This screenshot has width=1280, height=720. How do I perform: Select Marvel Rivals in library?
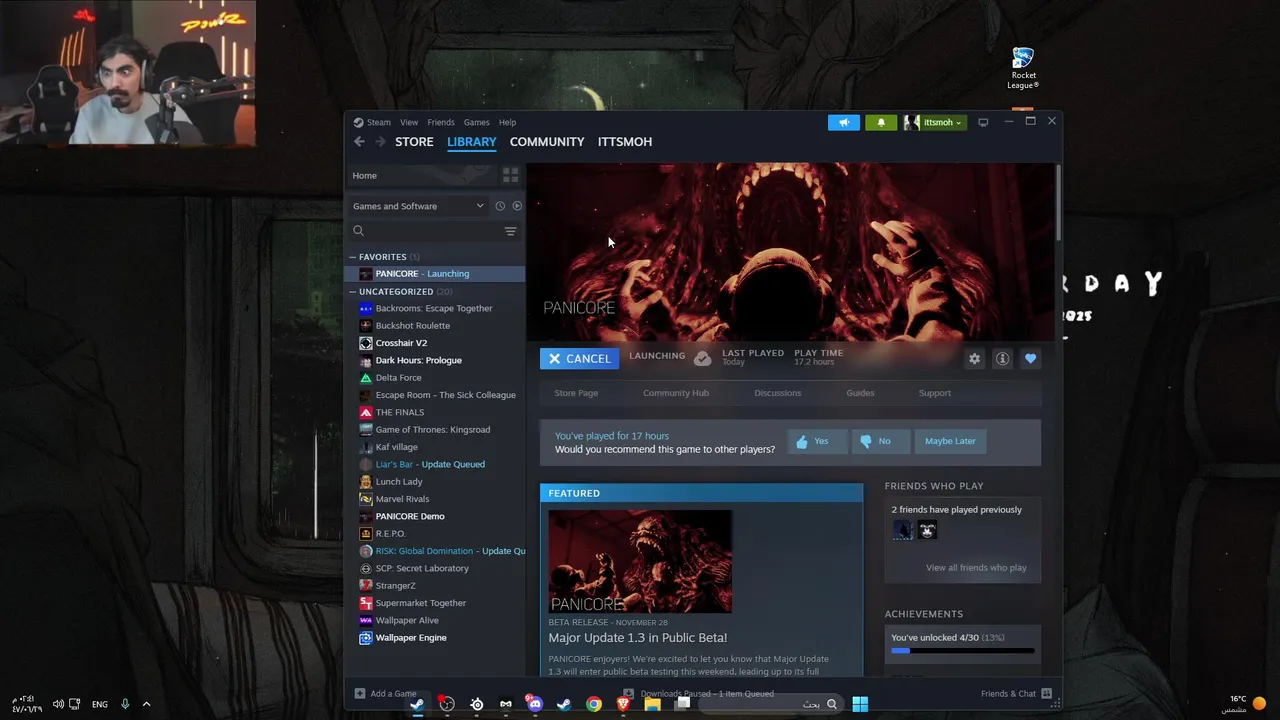(402, 499)
